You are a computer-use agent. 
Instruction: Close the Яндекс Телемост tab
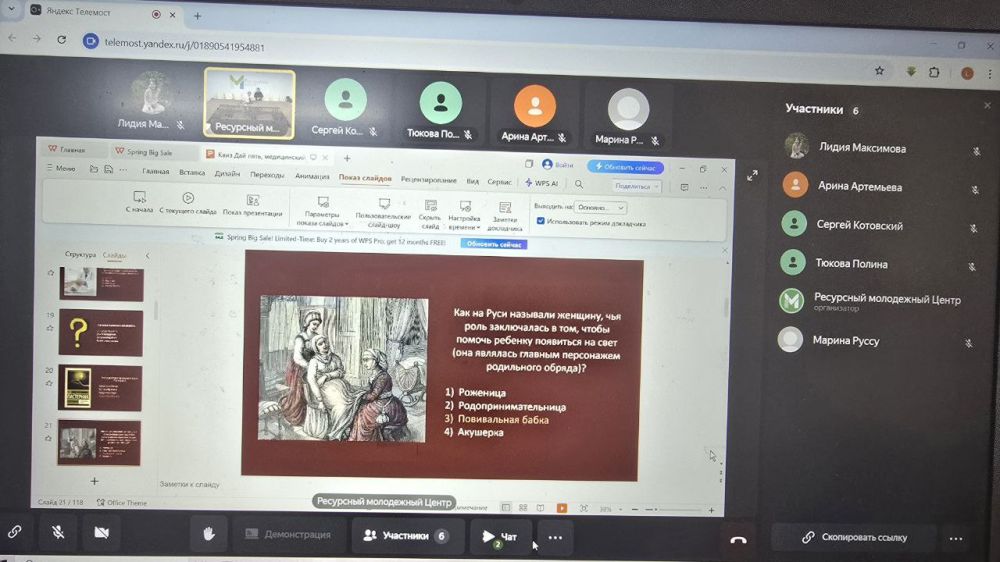172,14
